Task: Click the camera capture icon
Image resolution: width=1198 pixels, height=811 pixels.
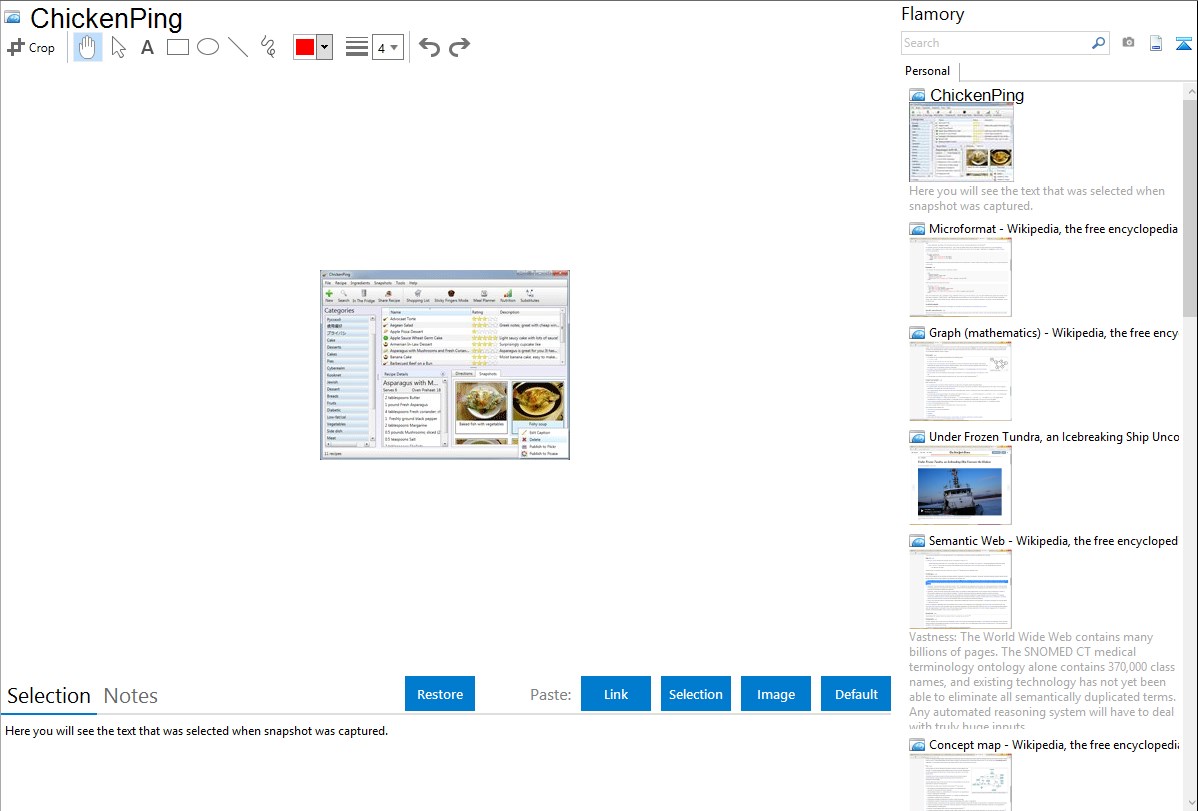Action: [x=1128, y=43]
